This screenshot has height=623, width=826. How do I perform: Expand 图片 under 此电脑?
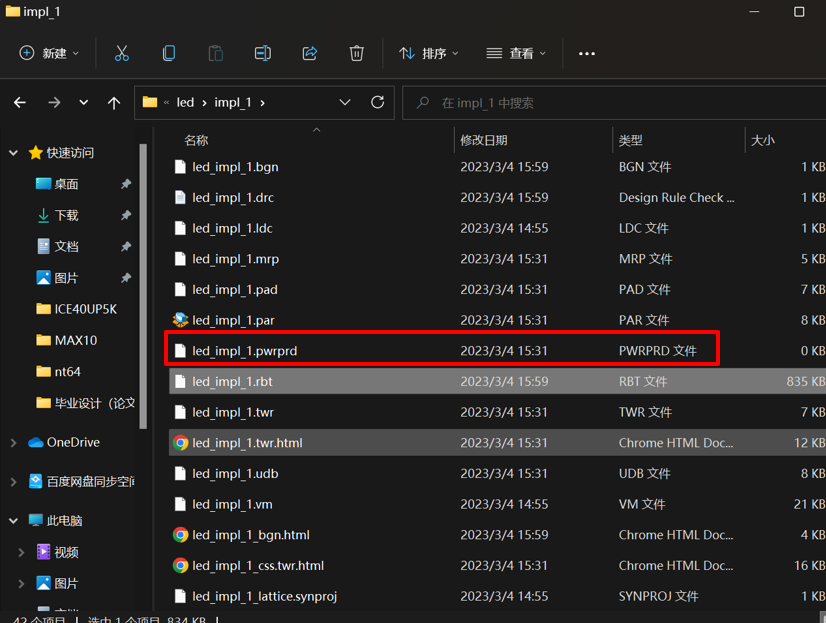click(21, 584)
